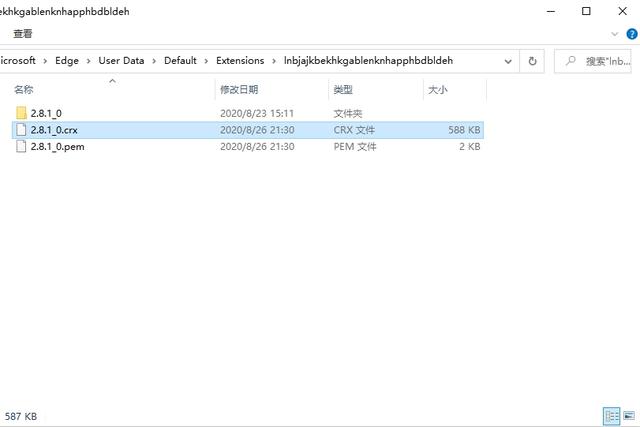
Task: Click the CRX 文件 type cell
Action: tap(354, 130)
